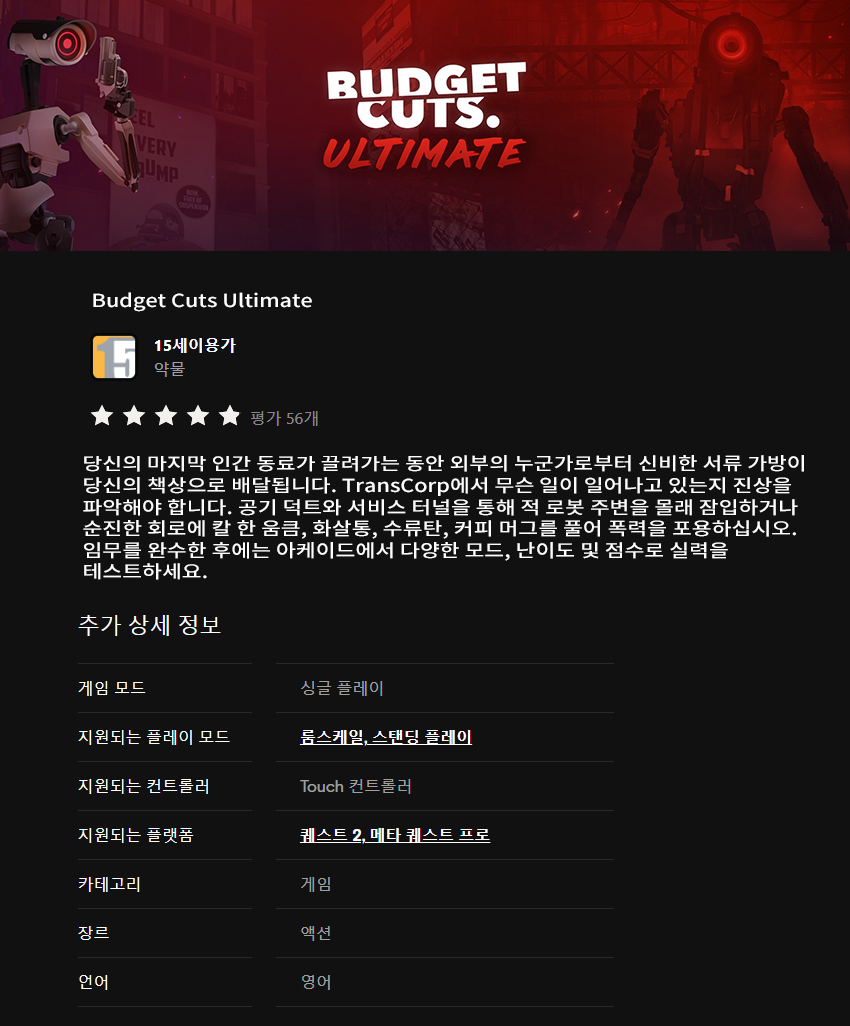
Task: Click the game description paragraph
Action: point(444,517)
